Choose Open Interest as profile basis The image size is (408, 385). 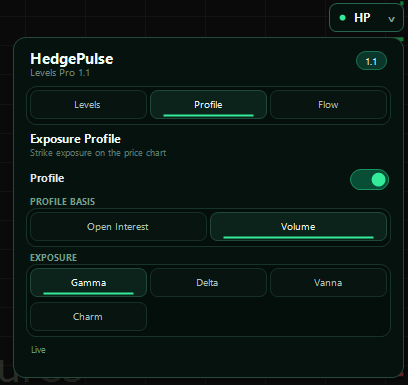(x=118, y=227)
